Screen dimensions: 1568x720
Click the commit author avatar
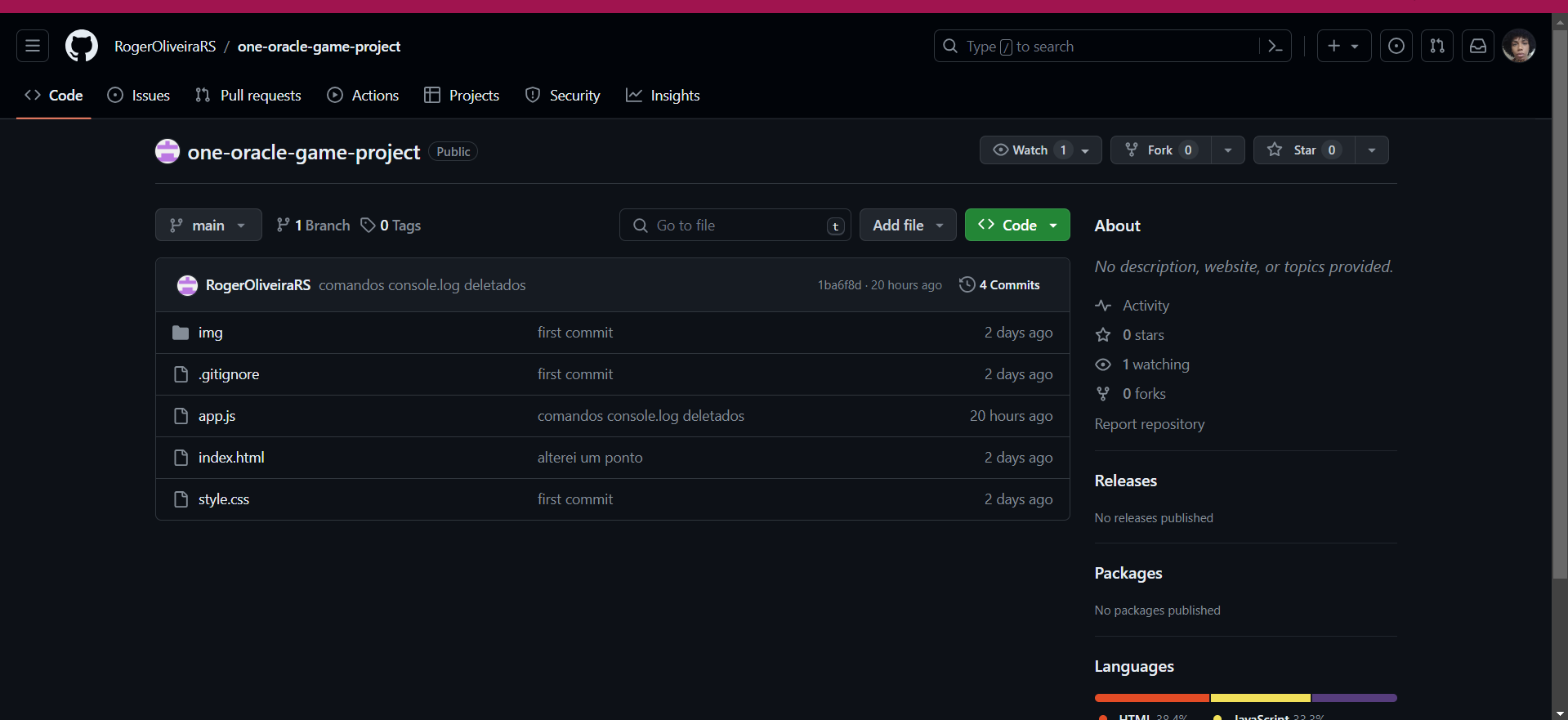[x=187, y=285]
